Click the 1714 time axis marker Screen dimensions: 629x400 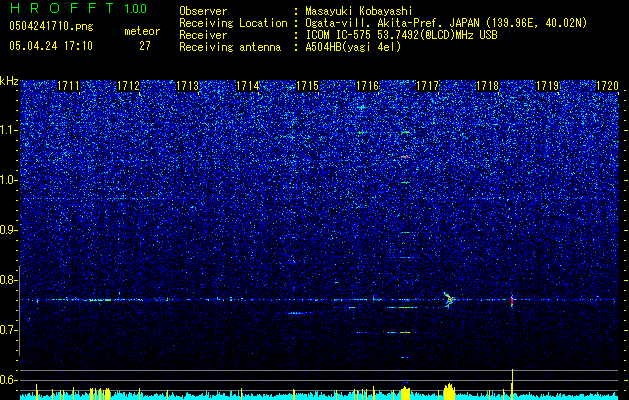coord(248,86)
